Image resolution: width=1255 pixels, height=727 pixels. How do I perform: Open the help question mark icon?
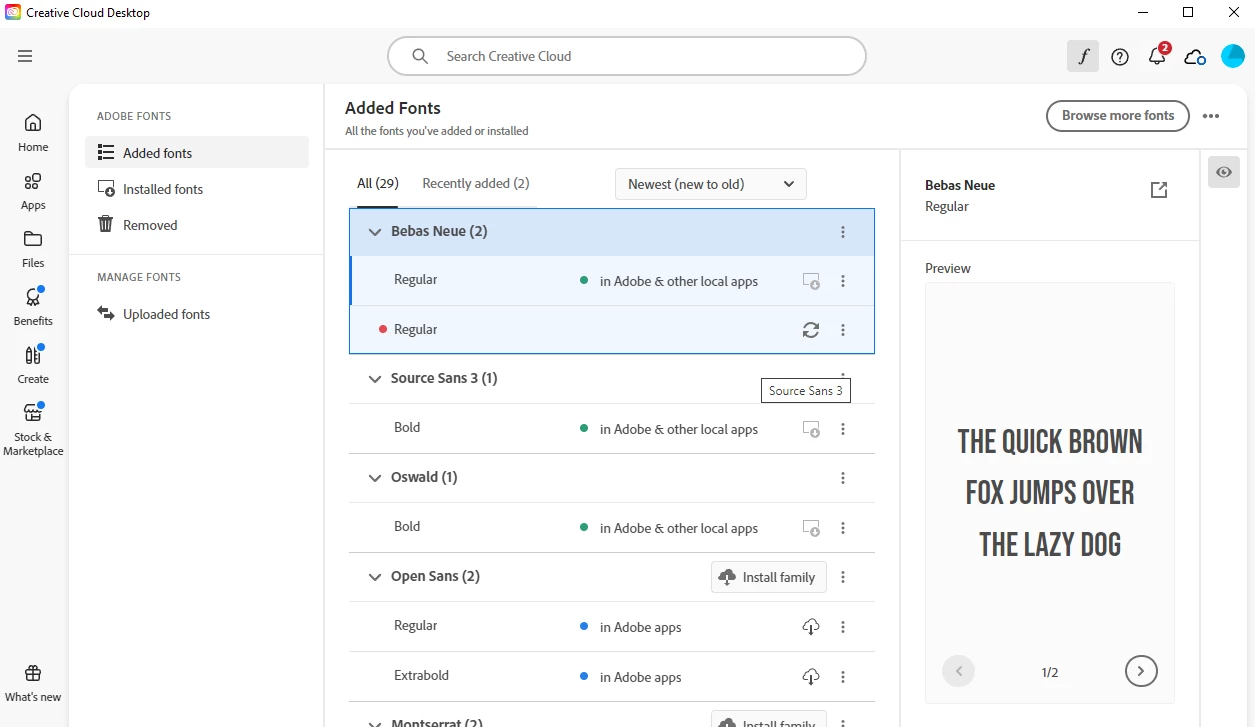(x=1120, y=57)
